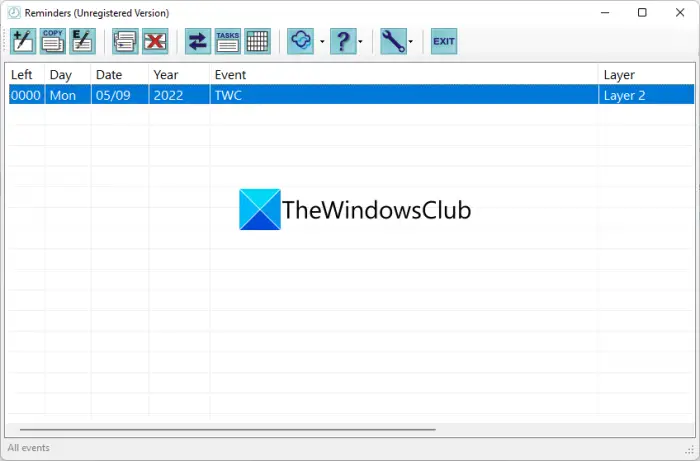Click the 0000 days-left cell
Image resolution: width=700 pixels, height=461 pixels.
click(x=26, y=95)
